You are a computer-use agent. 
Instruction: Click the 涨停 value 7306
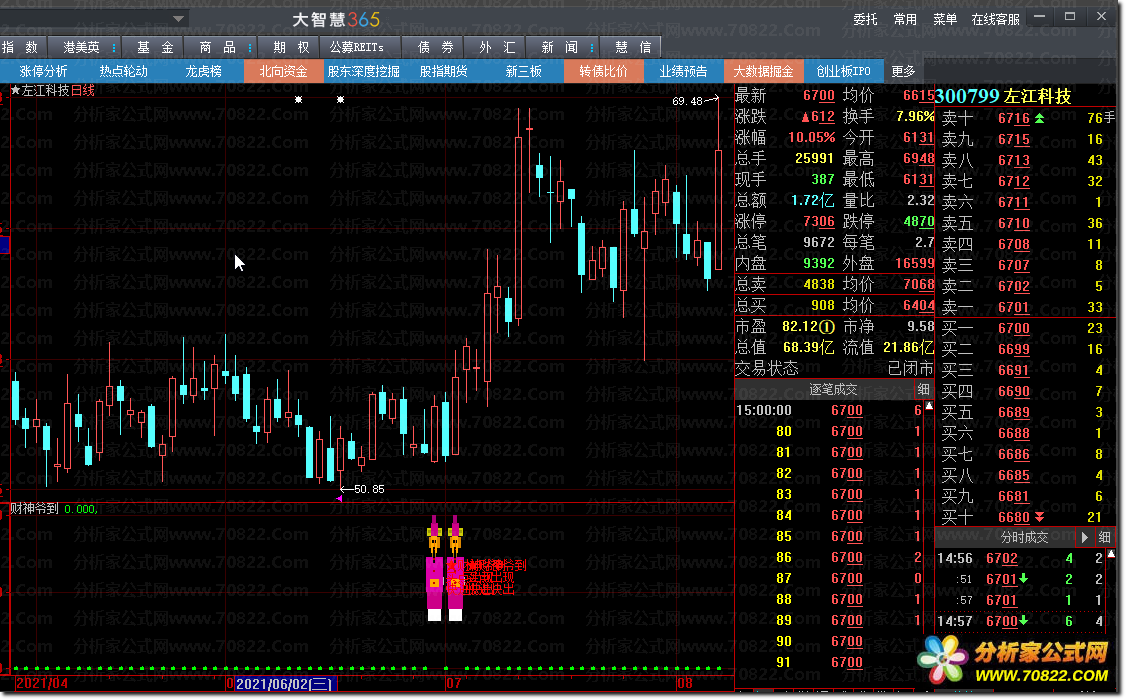click(819, 221)
